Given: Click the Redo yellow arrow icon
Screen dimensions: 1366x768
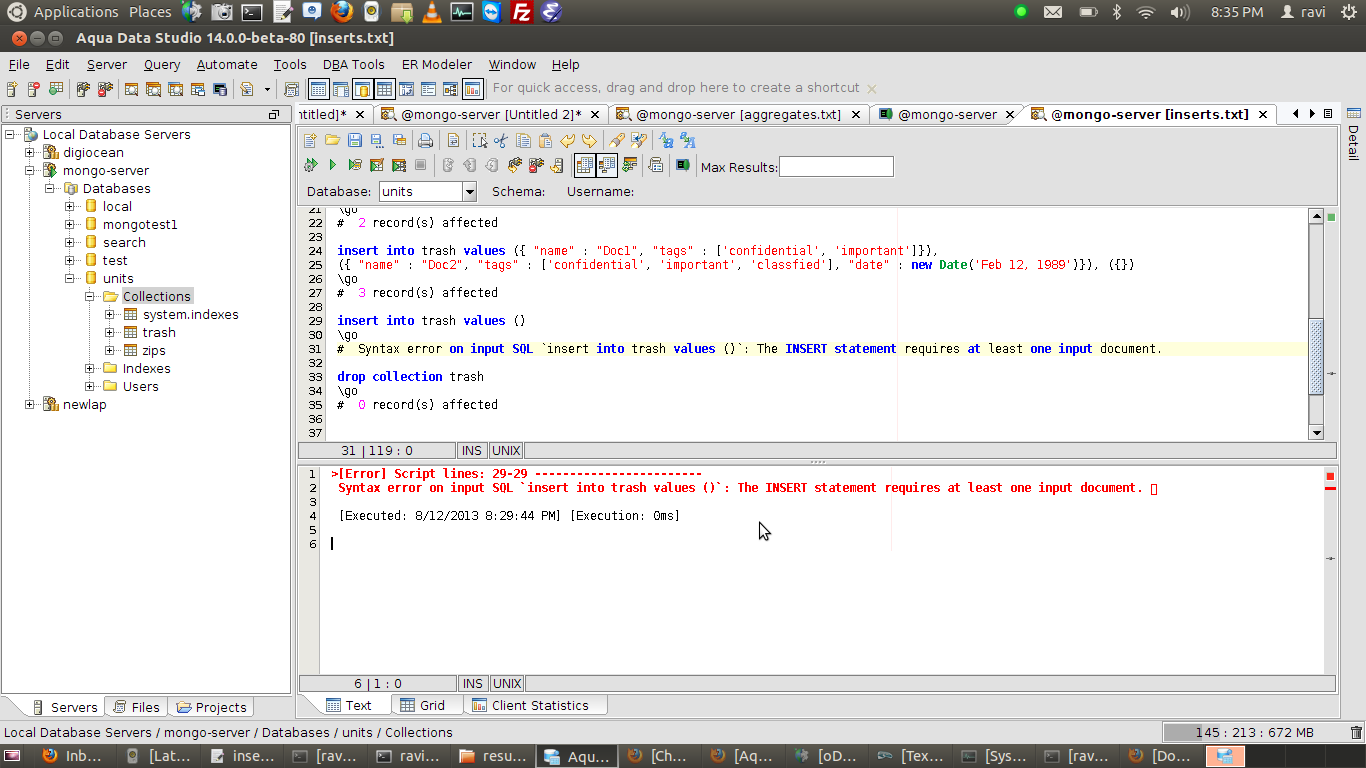Looking at the screenshot, I should [x=589, y=140].
